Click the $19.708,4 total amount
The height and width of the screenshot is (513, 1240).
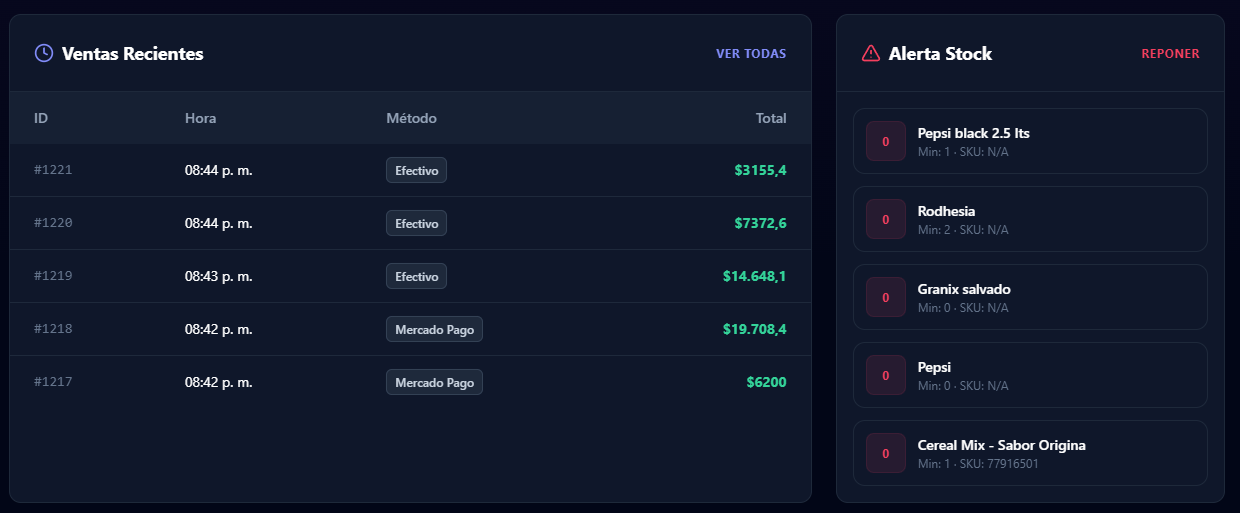754,329
